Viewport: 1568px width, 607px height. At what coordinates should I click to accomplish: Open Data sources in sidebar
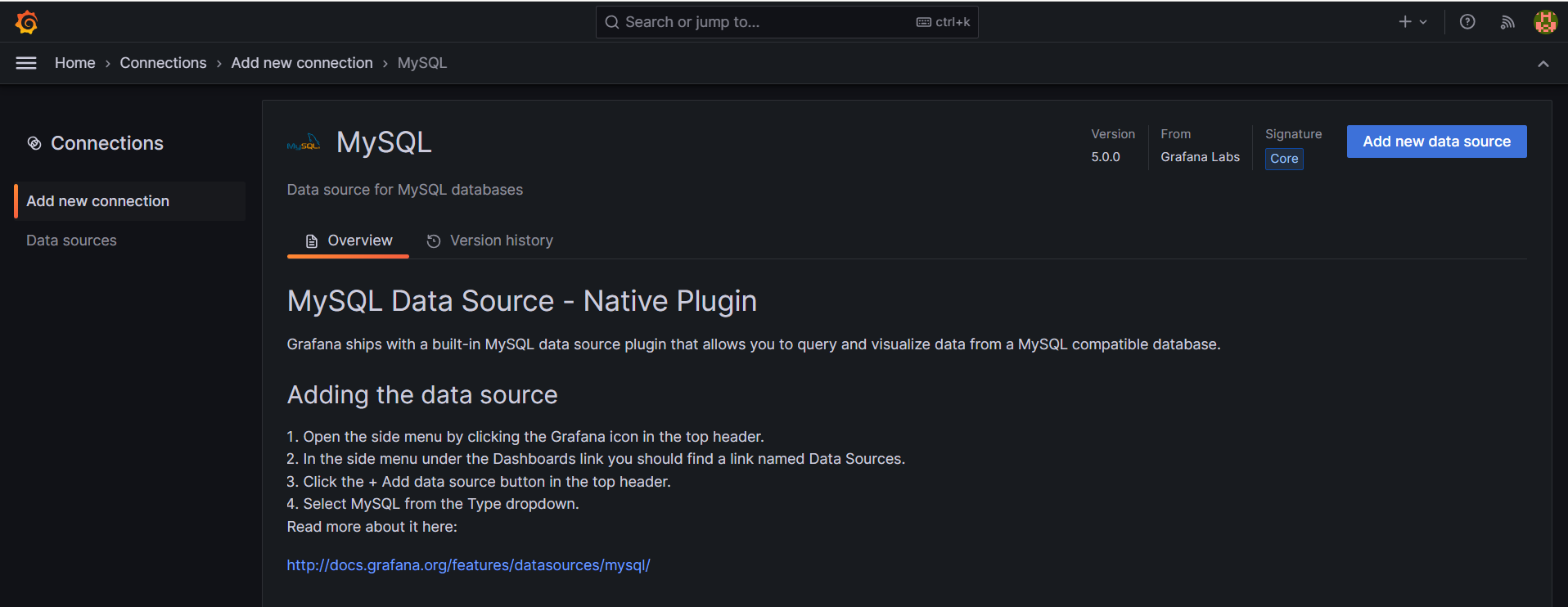[x=71, y=241]
